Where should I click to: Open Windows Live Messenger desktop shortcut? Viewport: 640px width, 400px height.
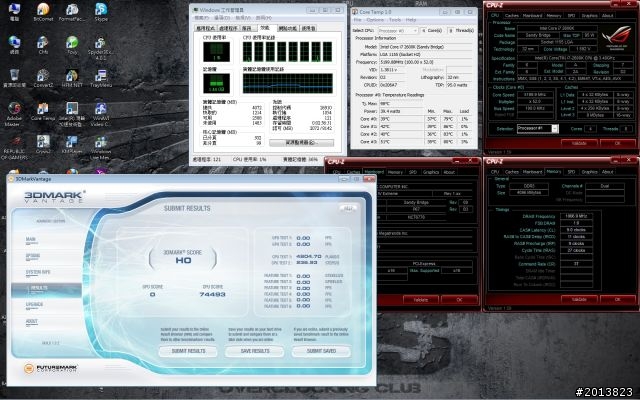coord(101,147)
